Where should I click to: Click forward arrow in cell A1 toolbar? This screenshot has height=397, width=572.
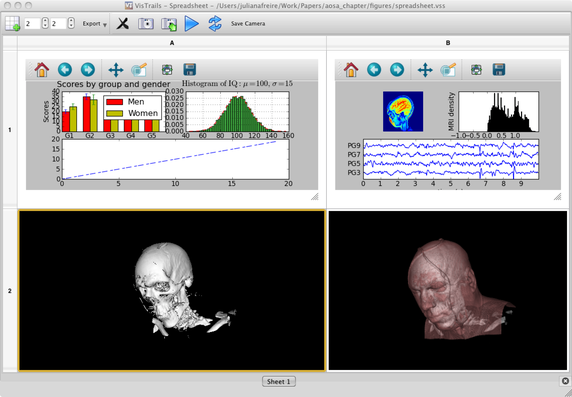pos(88,69)
